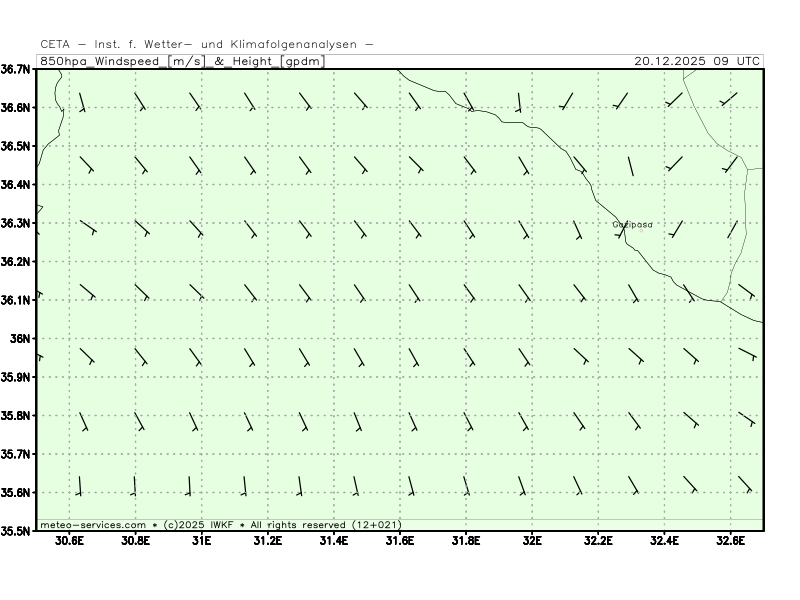This screenshot has width=800, height=600.
Task: Click the 20.12.2025 09 UTC timestamp
Action: (697, 61)
